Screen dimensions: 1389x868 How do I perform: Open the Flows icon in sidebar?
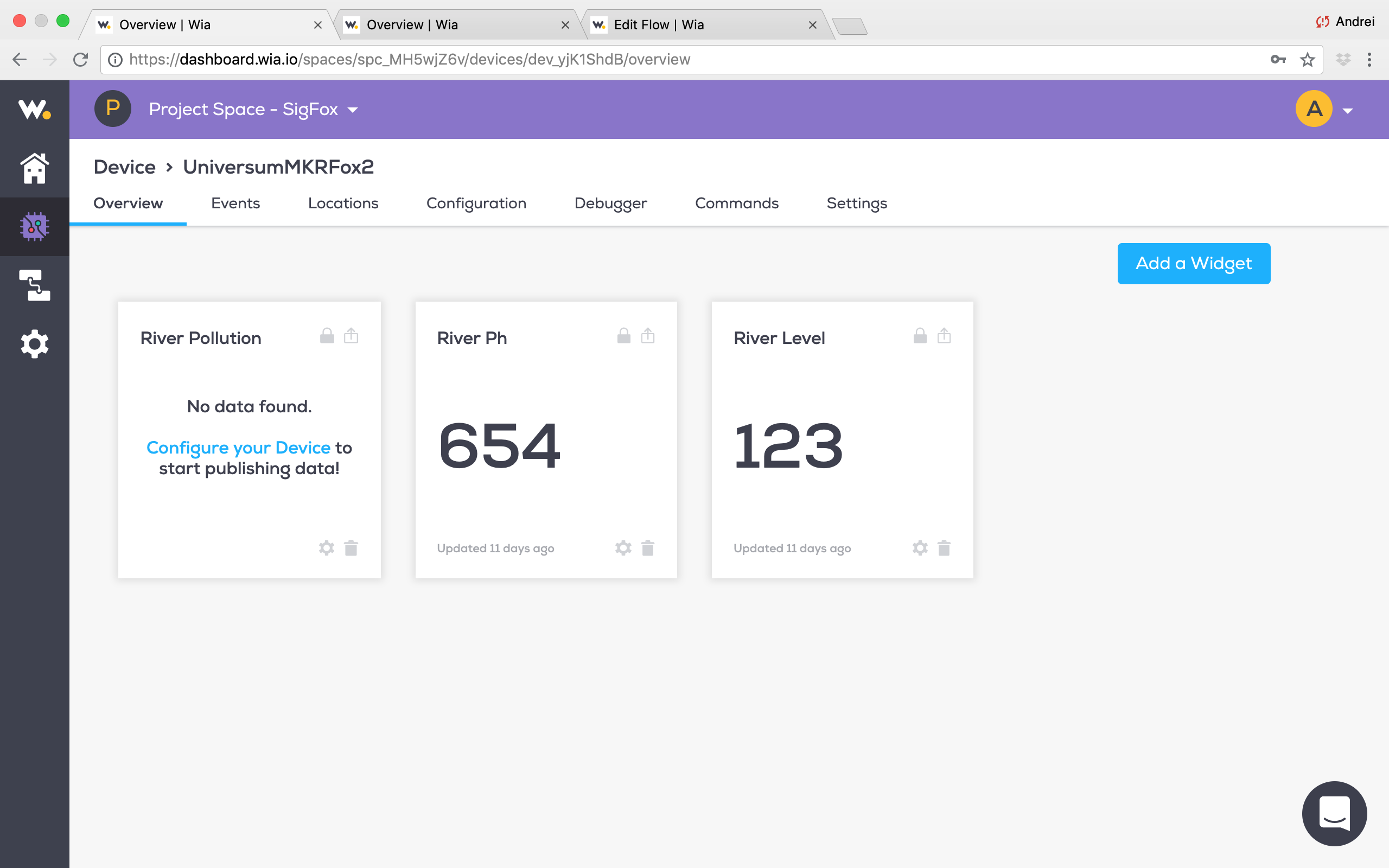pos(34,285)
